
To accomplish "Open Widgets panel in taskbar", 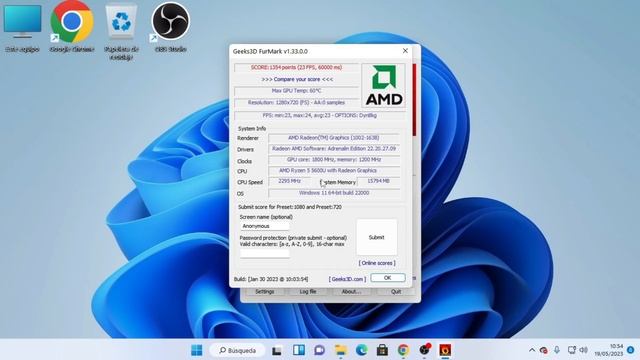I will 298,350.
